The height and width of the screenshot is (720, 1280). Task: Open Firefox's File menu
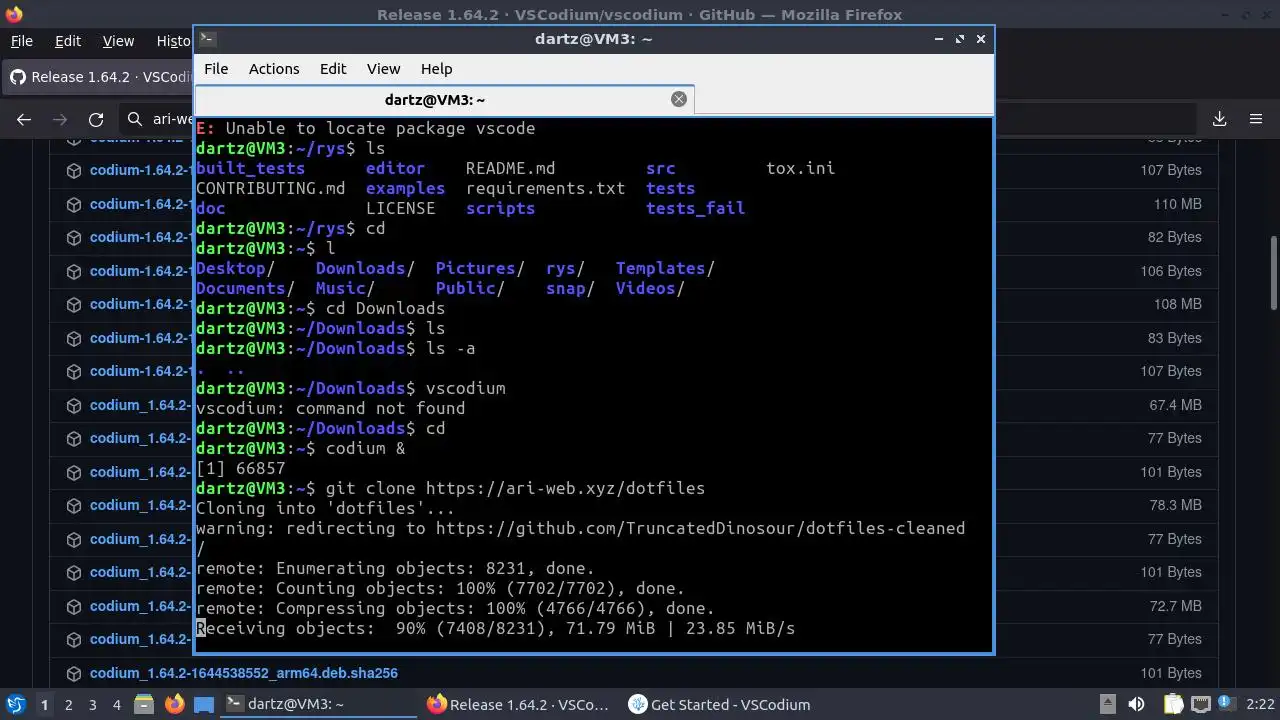coord(21,41)
